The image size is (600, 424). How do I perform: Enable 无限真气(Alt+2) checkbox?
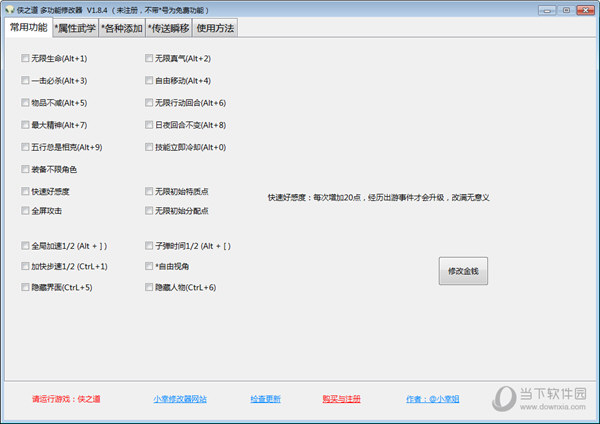[x=149, y=58]
